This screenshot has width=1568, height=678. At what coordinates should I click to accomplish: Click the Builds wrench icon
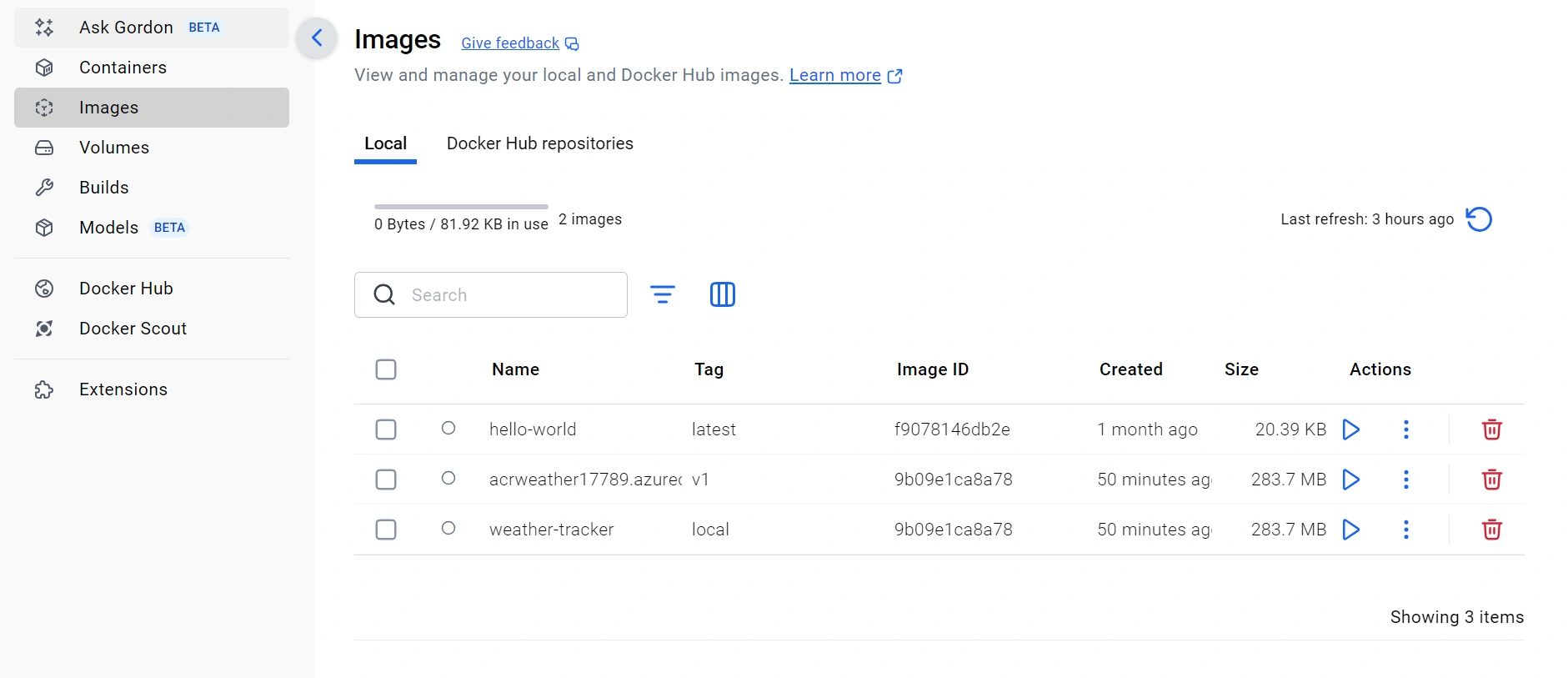[x=44, y=188]
